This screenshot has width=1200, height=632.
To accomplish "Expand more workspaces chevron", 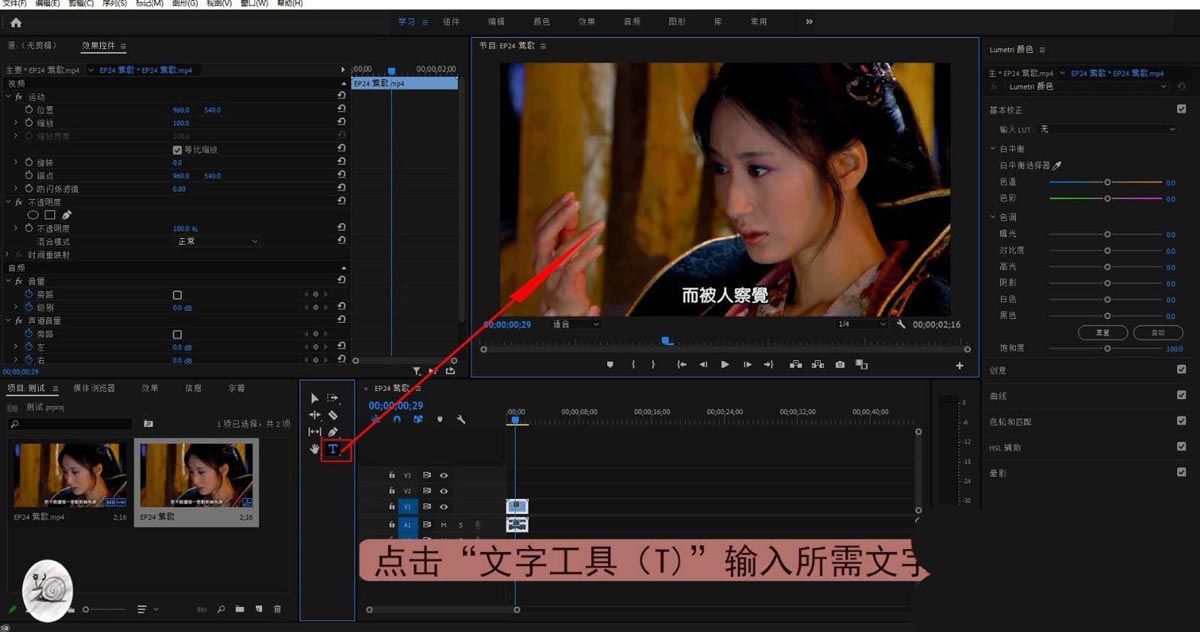I will click(x=808, y=21).
